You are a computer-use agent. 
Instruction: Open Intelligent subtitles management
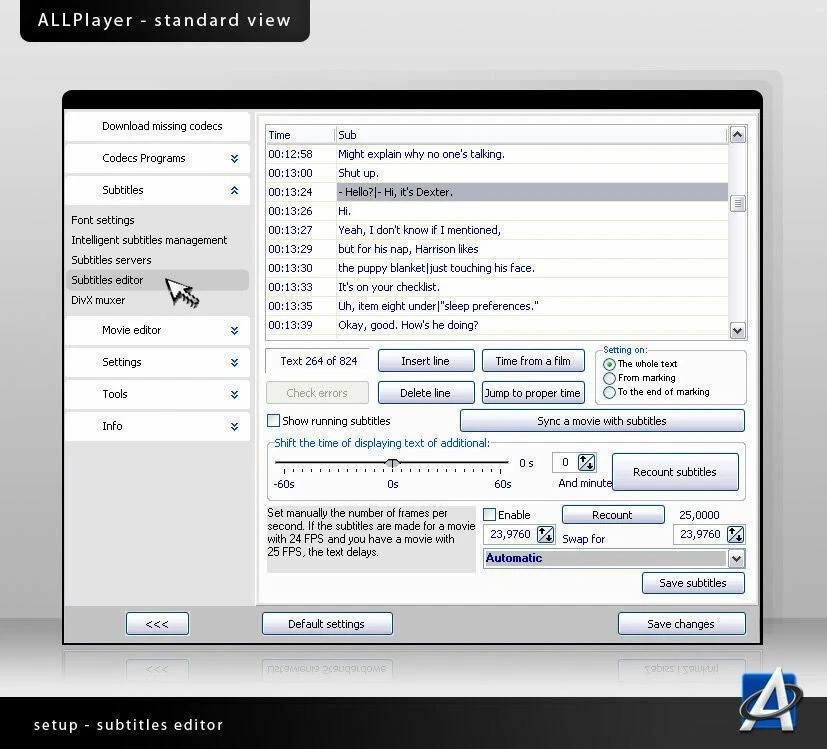click(x=149, y=240)
